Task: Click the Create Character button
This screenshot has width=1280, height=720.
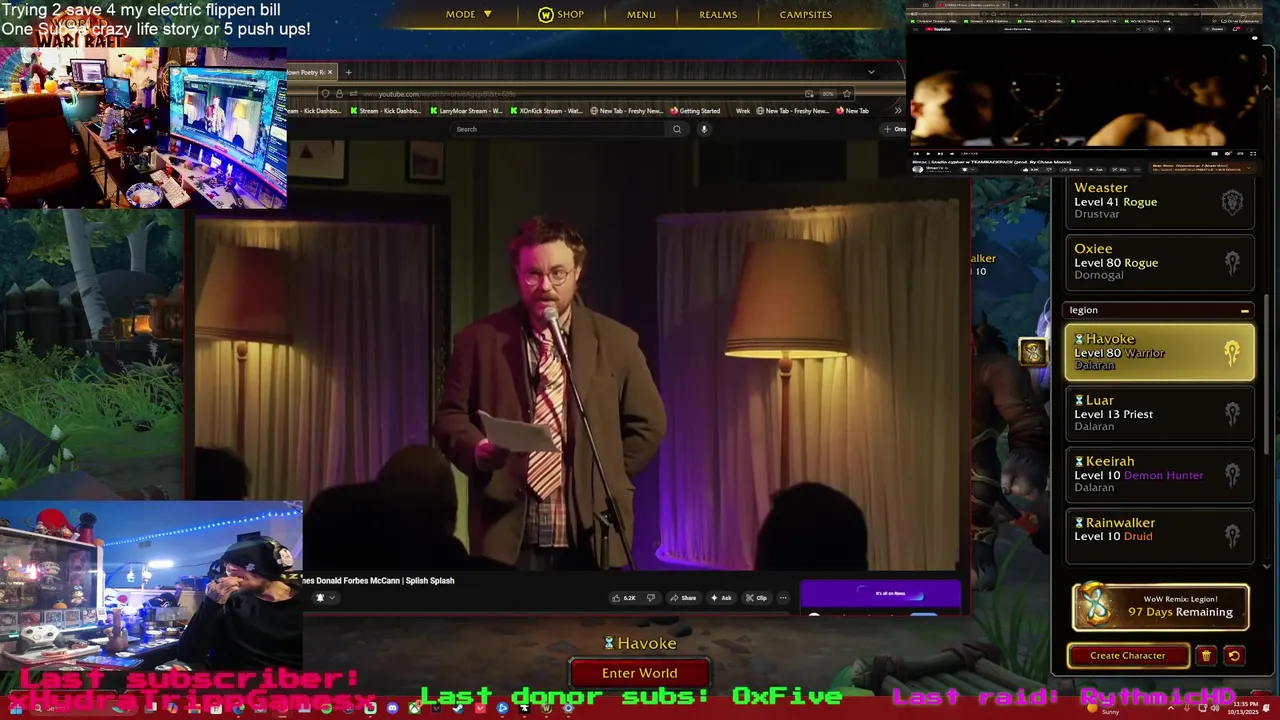Action: coord(1128,656)
